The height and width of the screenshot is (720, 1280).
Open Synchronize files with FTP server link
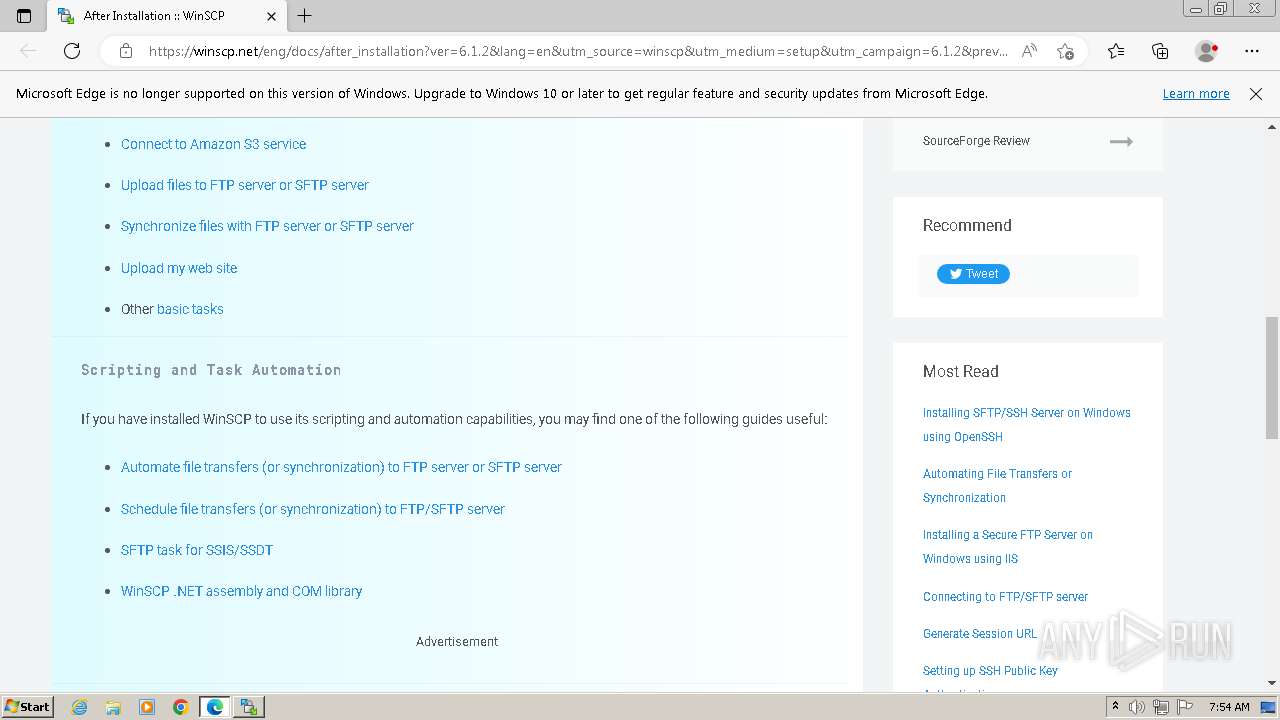[267, 226]
